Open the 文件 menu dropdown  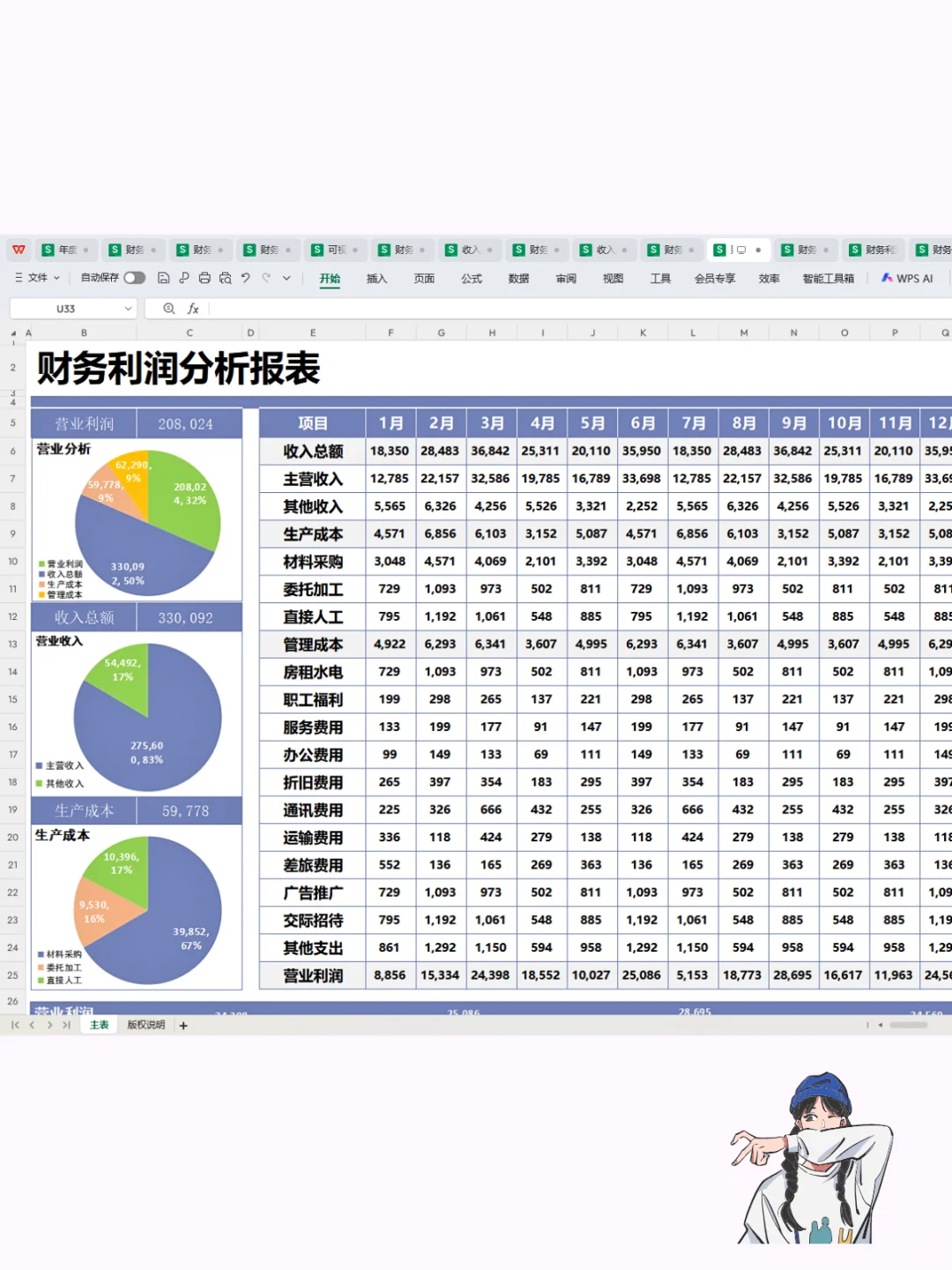[38, 278]
